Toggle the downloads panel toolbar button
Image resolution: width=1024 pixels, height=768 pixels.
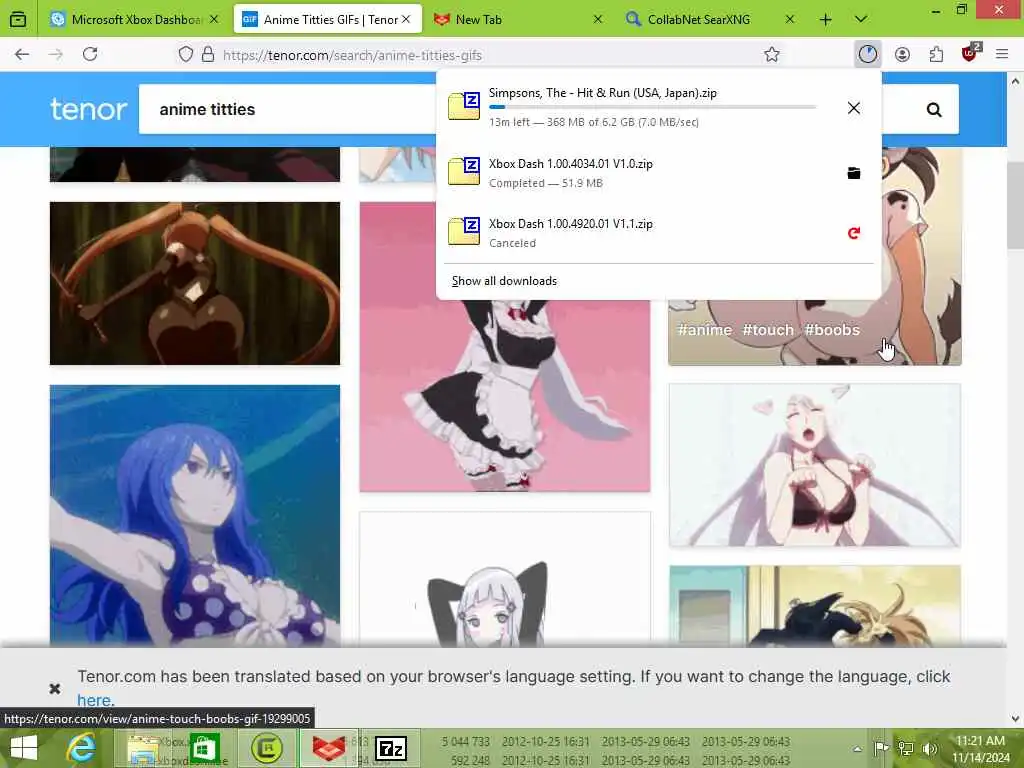[x=868, y=54]
